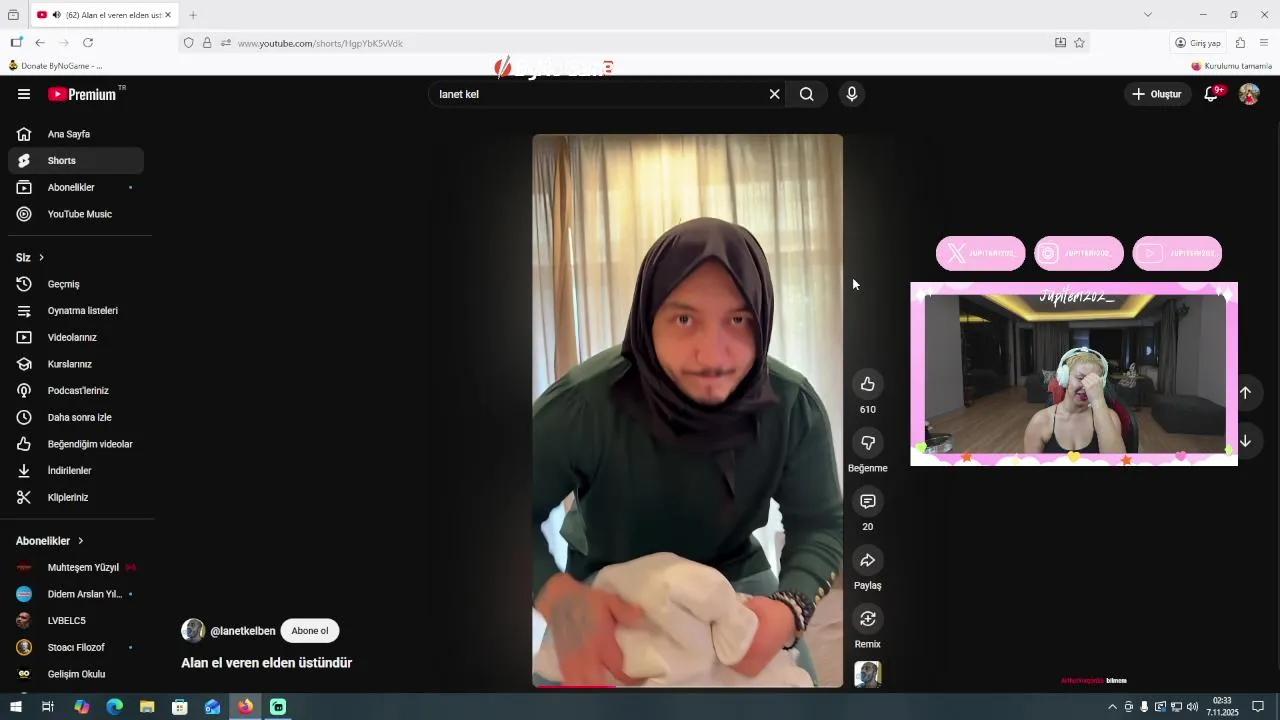Bookmark this page with star icon
This screenshot has width=1280, height=720.
click(x=1079, y=43)
